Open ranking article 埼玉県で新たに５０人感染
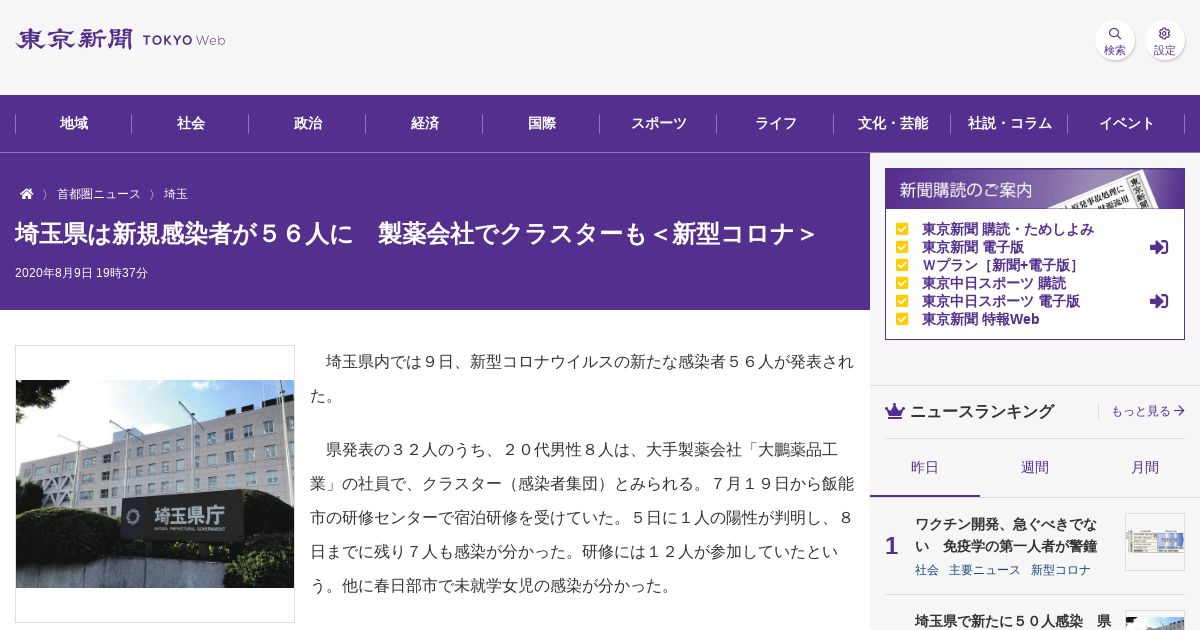This screenshot has height=630, width=1200. click(x=1013, y=621)
